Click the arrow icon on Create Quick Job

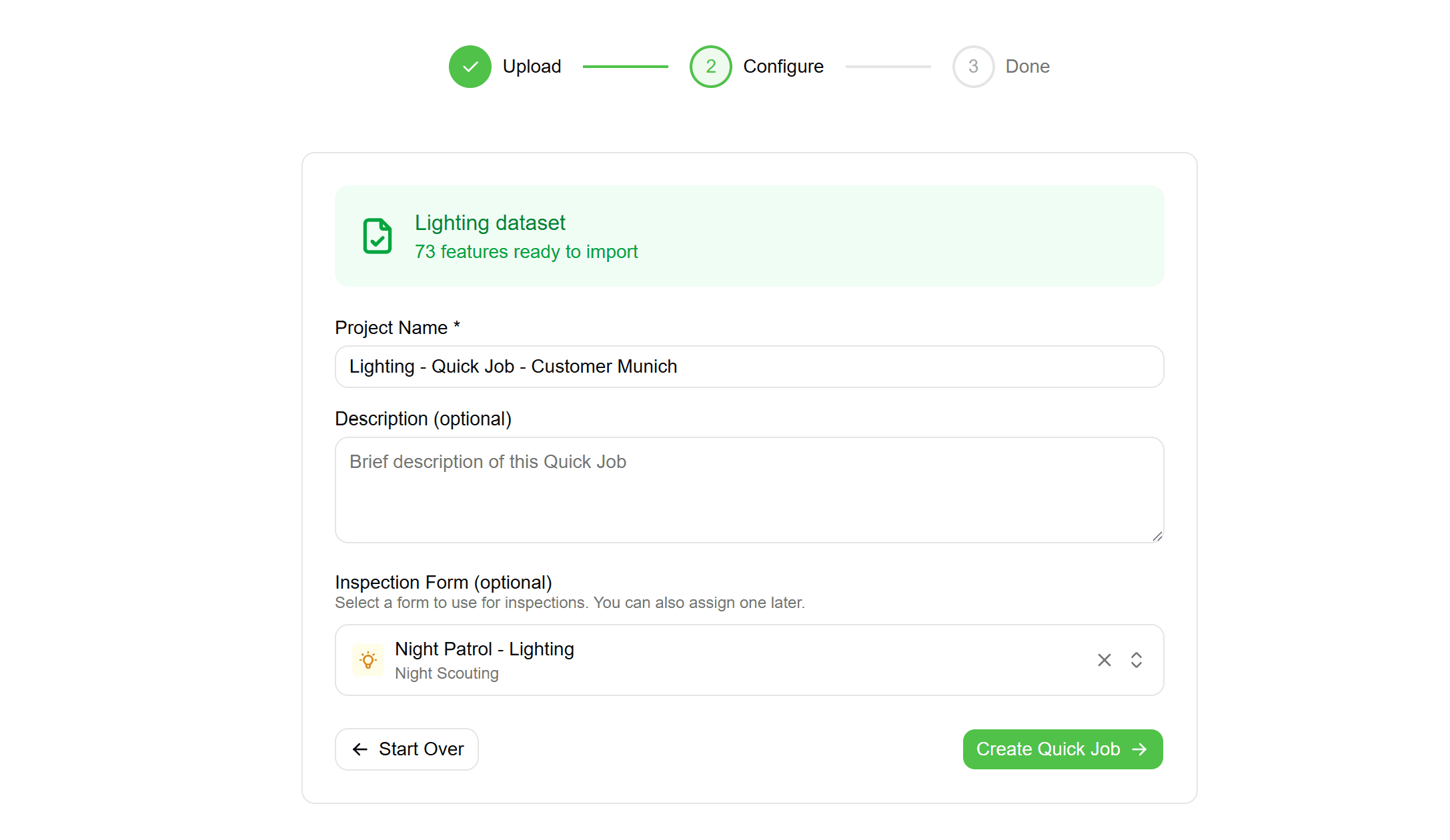tap(1140, 749)
